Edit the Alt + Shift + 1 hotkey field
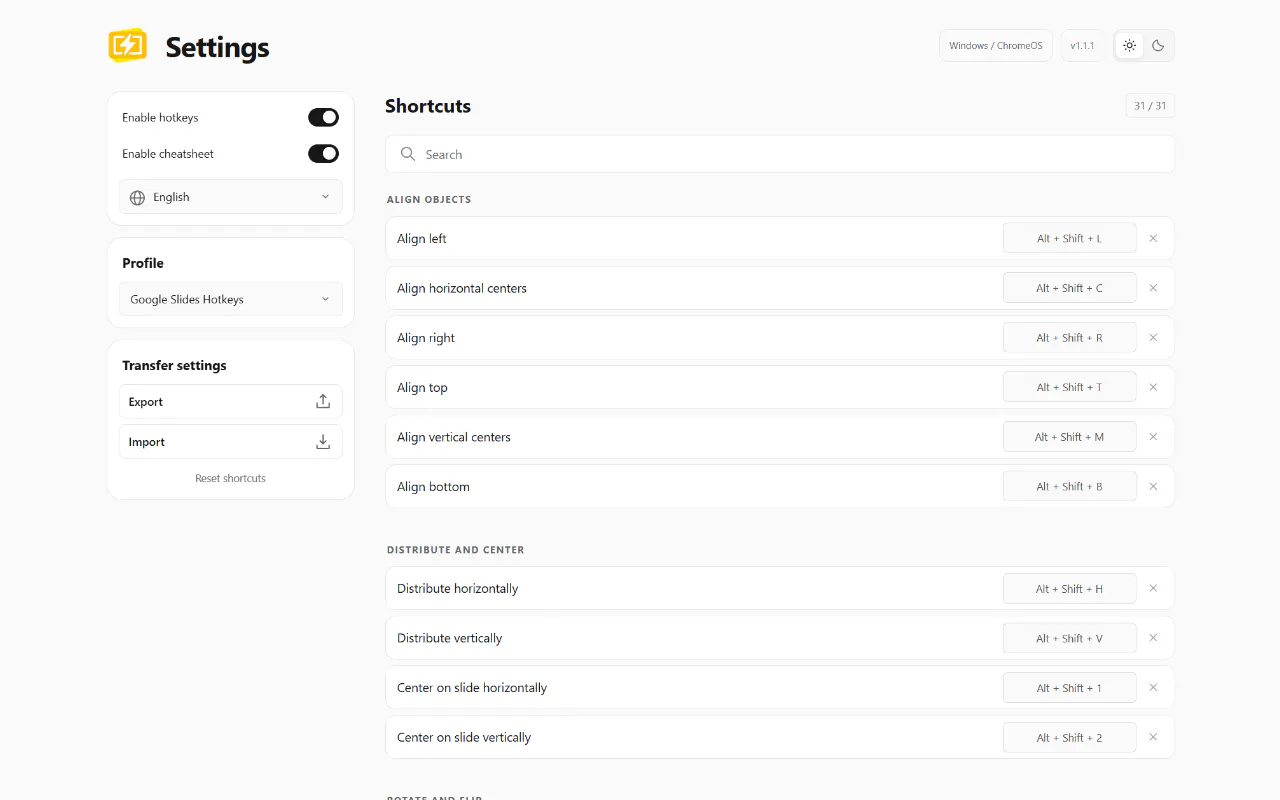The image size is (1280, 800). (x=1070, y=688)
